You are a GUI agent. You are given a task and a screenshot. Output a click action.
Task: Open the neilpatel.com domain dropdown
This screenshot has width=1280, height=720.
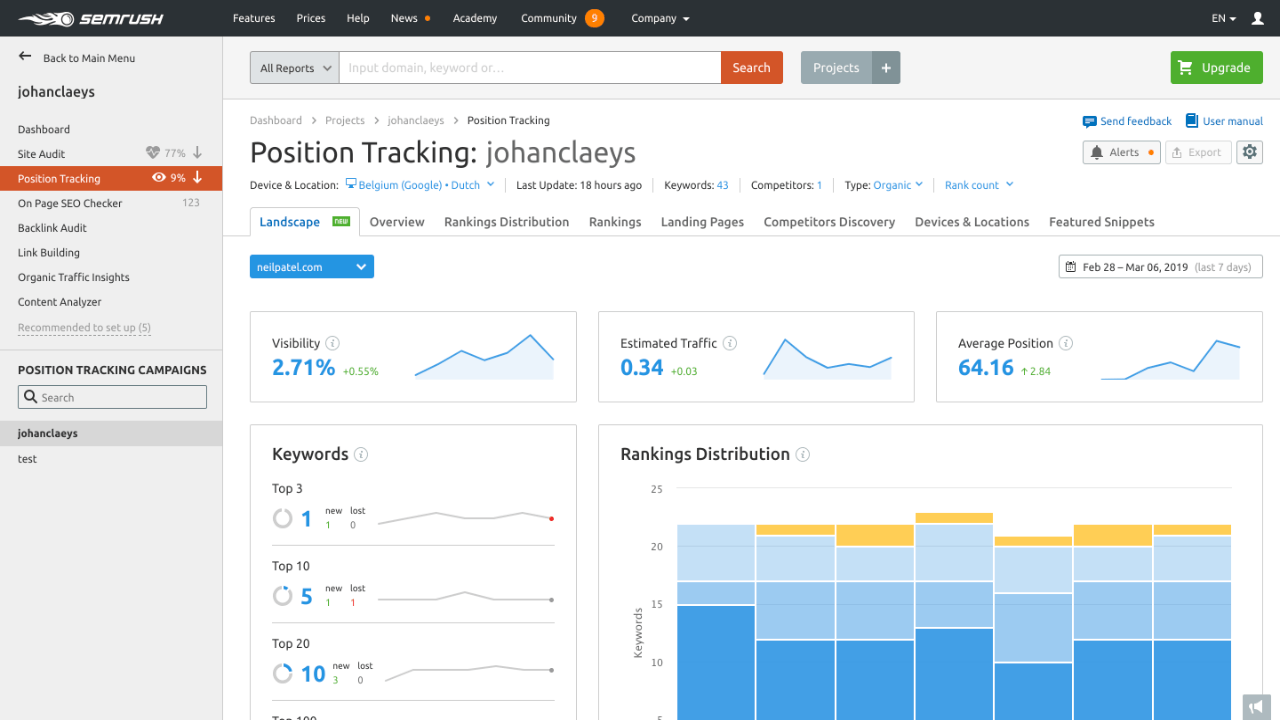pyautogui.click(x=312, y=267)
